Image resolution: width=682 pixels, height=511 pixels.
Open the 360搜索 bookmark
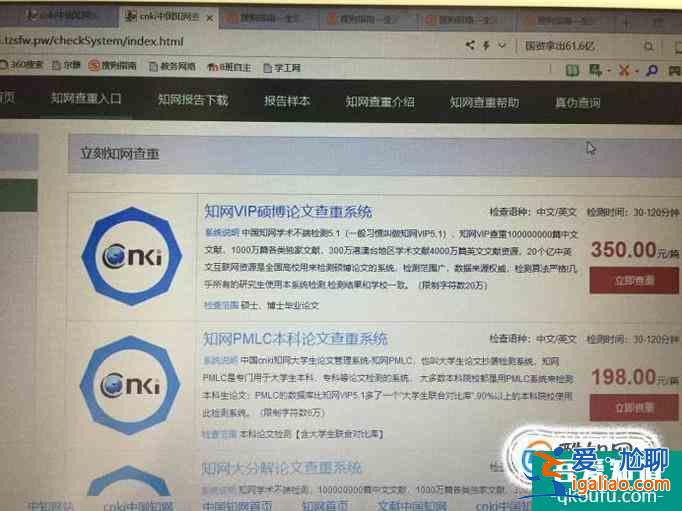click(21, 66)
